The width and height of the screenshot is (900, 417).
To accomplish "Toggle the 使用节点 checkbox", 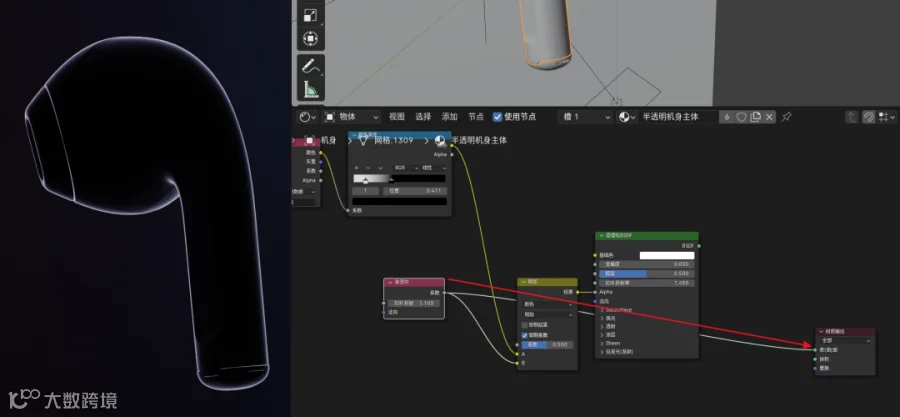I will coord(497,117).
